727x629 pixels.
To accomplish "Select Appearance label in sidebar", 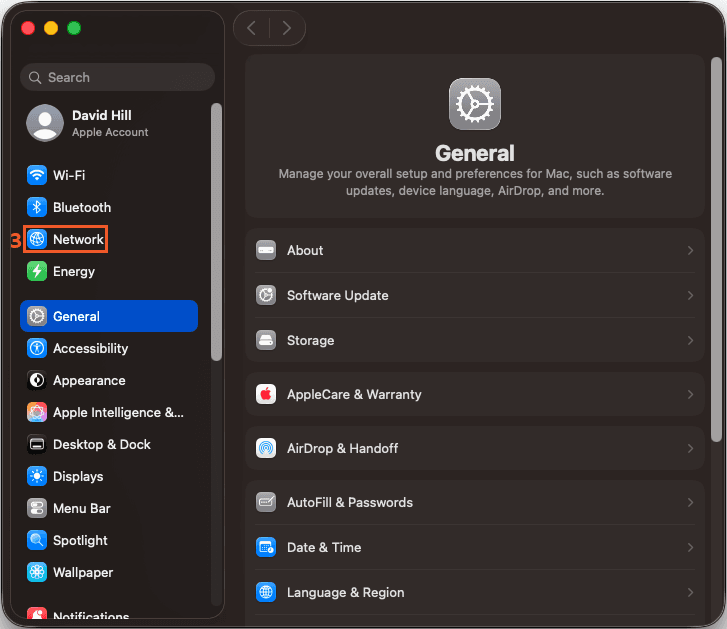I will click(x=89, y=381).
